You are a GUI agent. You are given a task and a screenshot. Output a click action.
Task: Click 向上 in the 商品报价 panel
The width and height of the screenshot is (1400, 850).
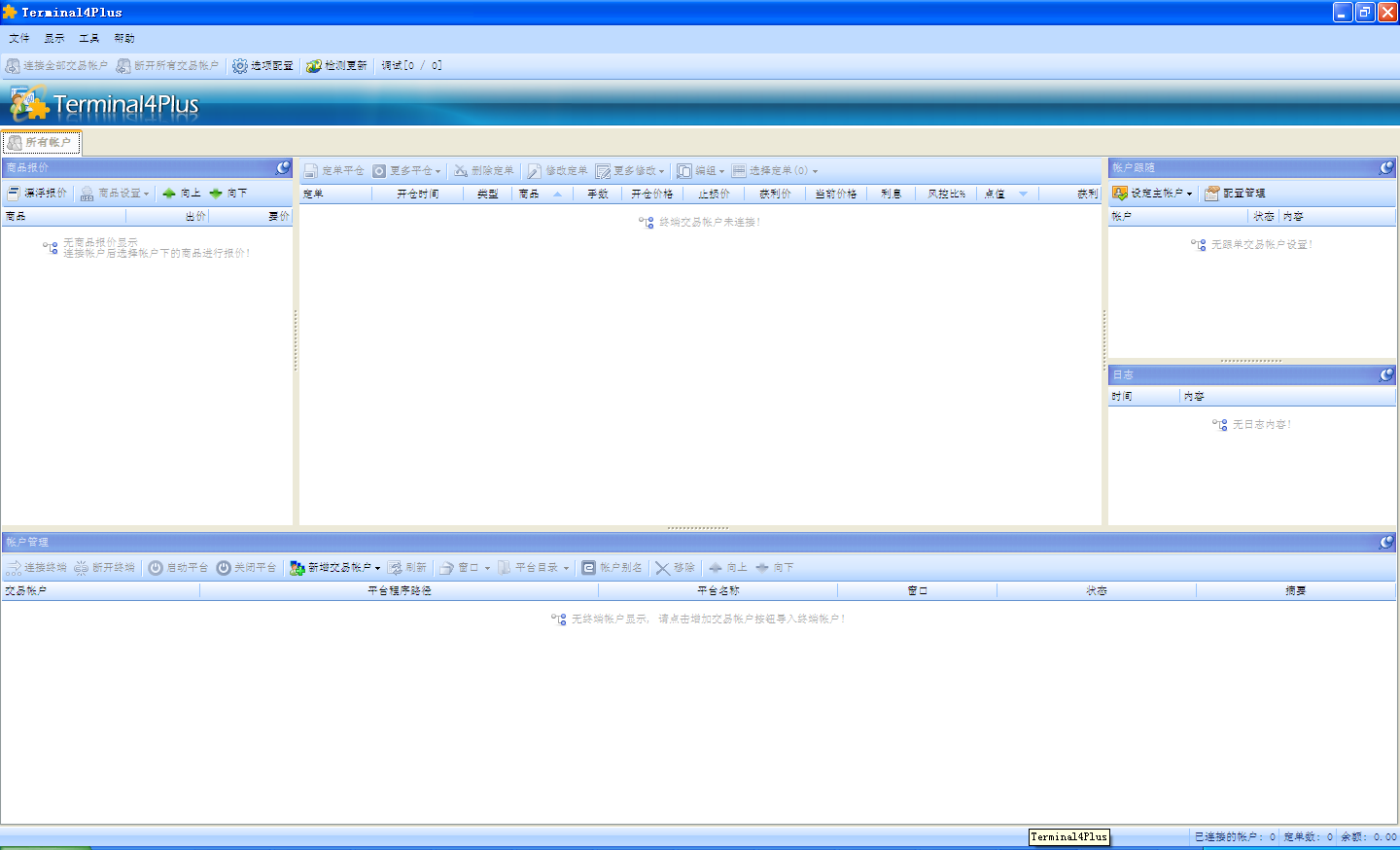[x=182, y=194]
